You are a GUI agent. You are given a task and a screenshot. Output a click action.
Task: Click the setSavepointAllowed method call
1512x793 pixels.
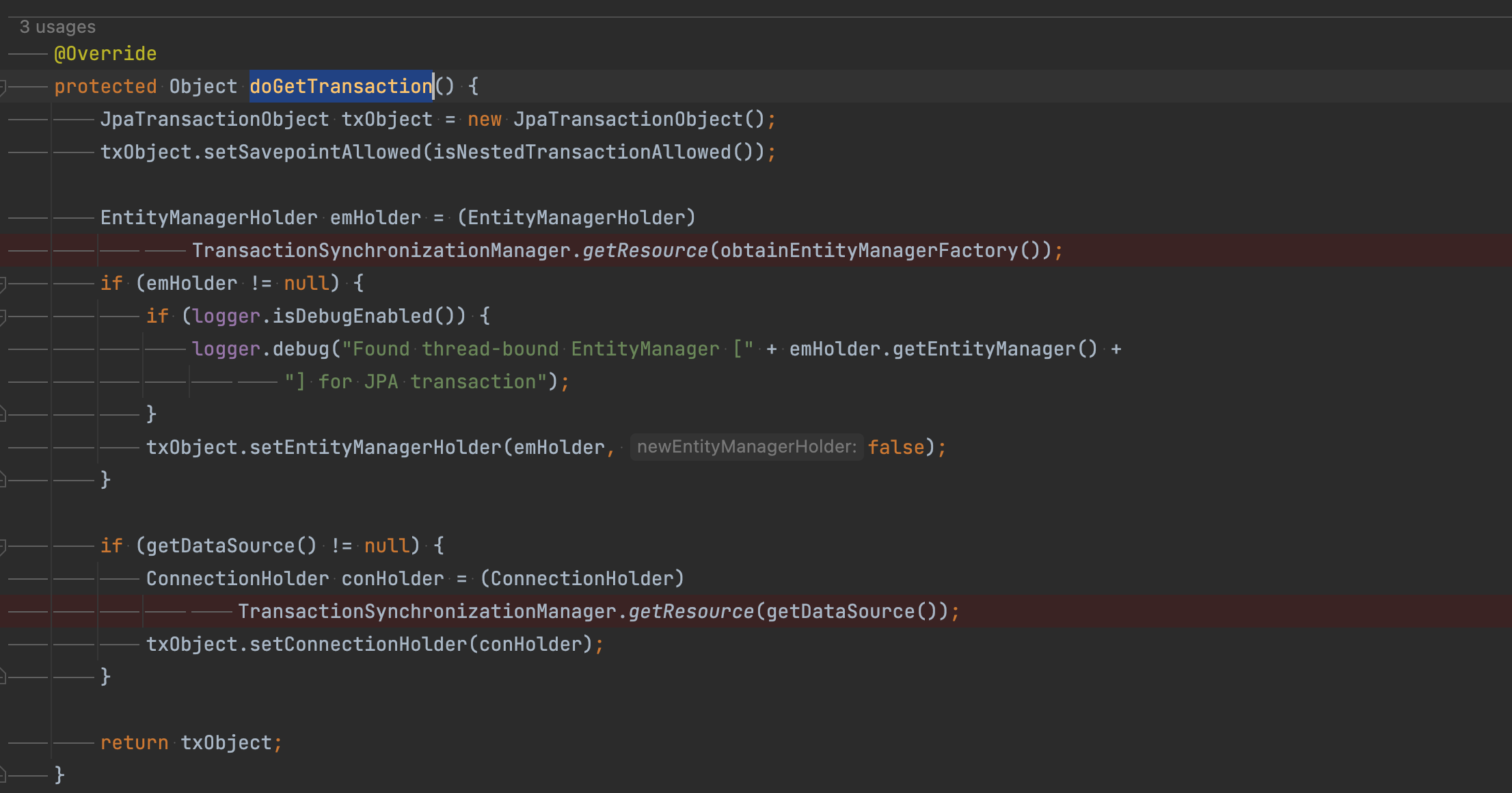pos(312,152)
